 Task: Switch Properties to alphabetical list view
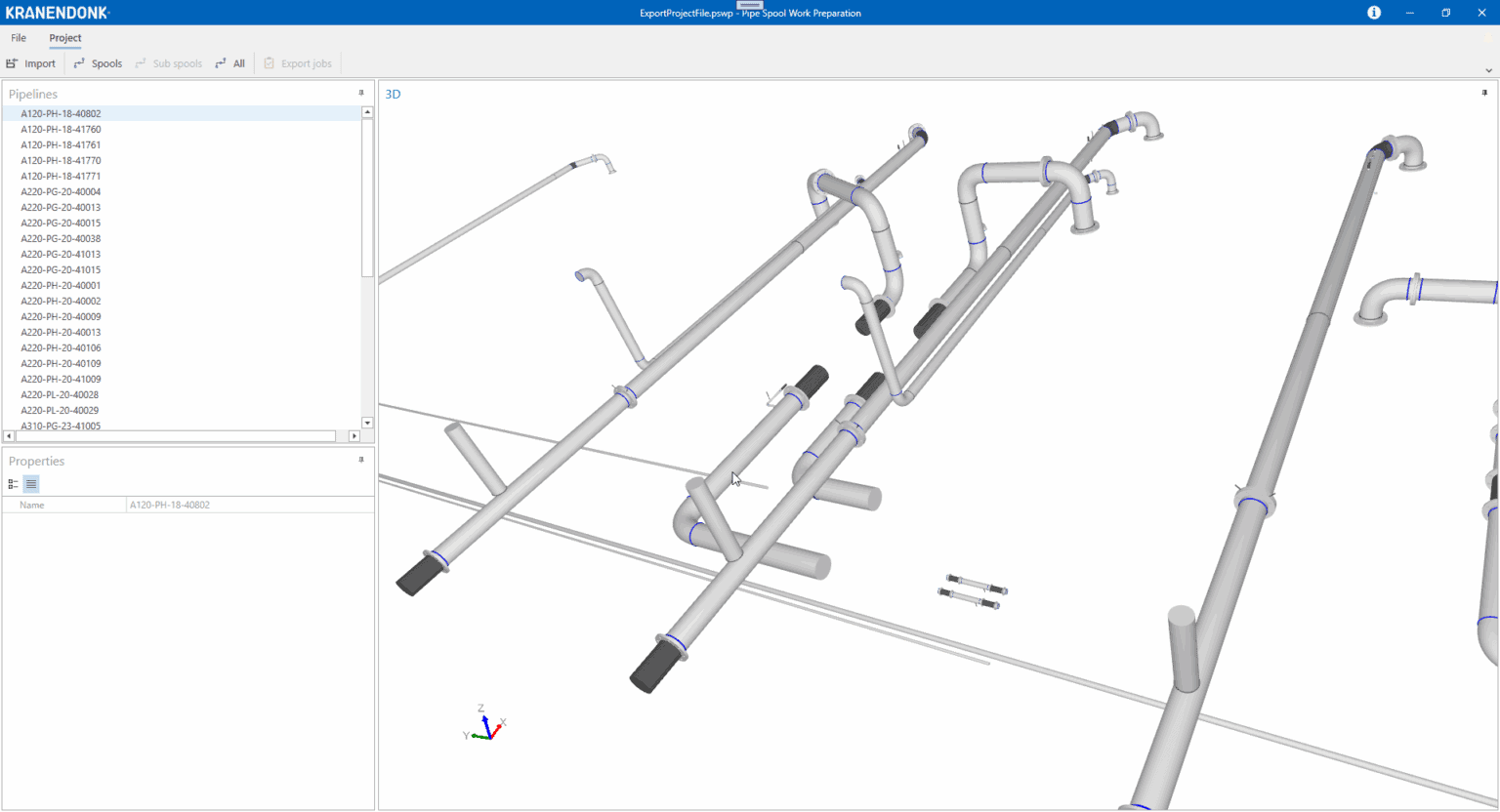[31, 484]
